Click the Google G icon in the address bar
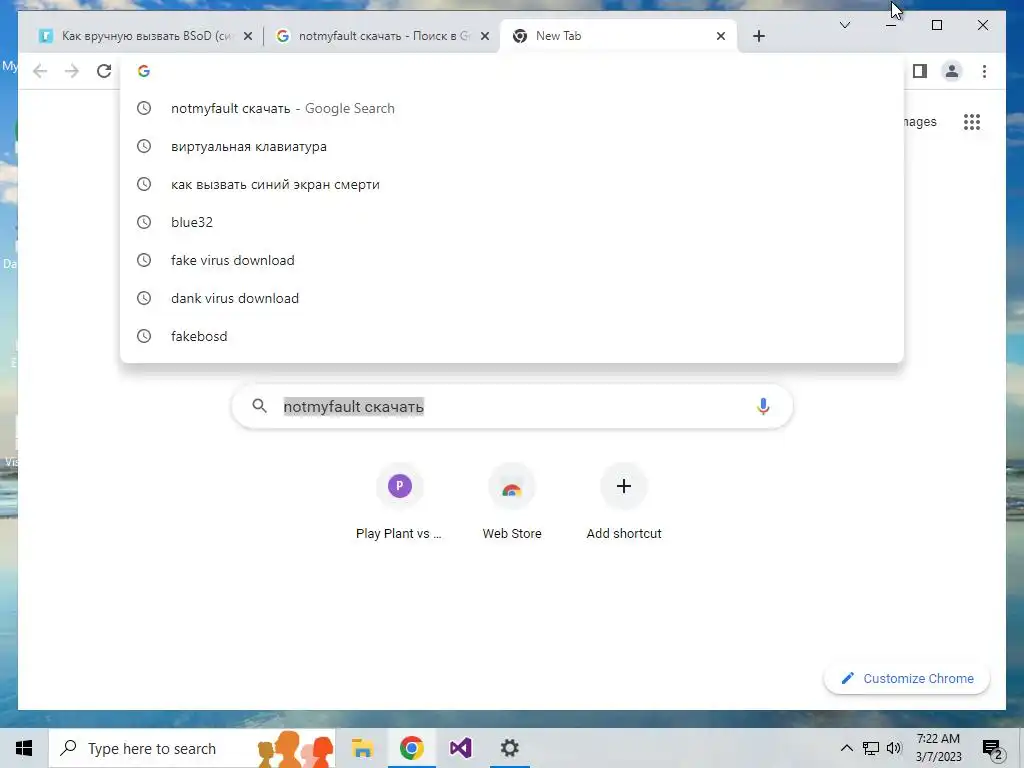The width and height of the screenshot is (1024, 768). (144, 71)
